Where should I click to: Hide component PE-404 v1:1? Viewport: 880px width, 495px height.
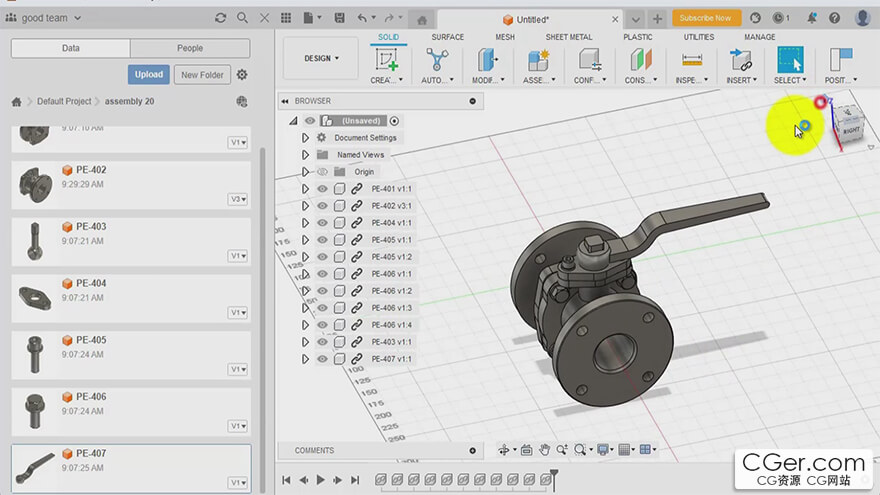coord(322,223)
